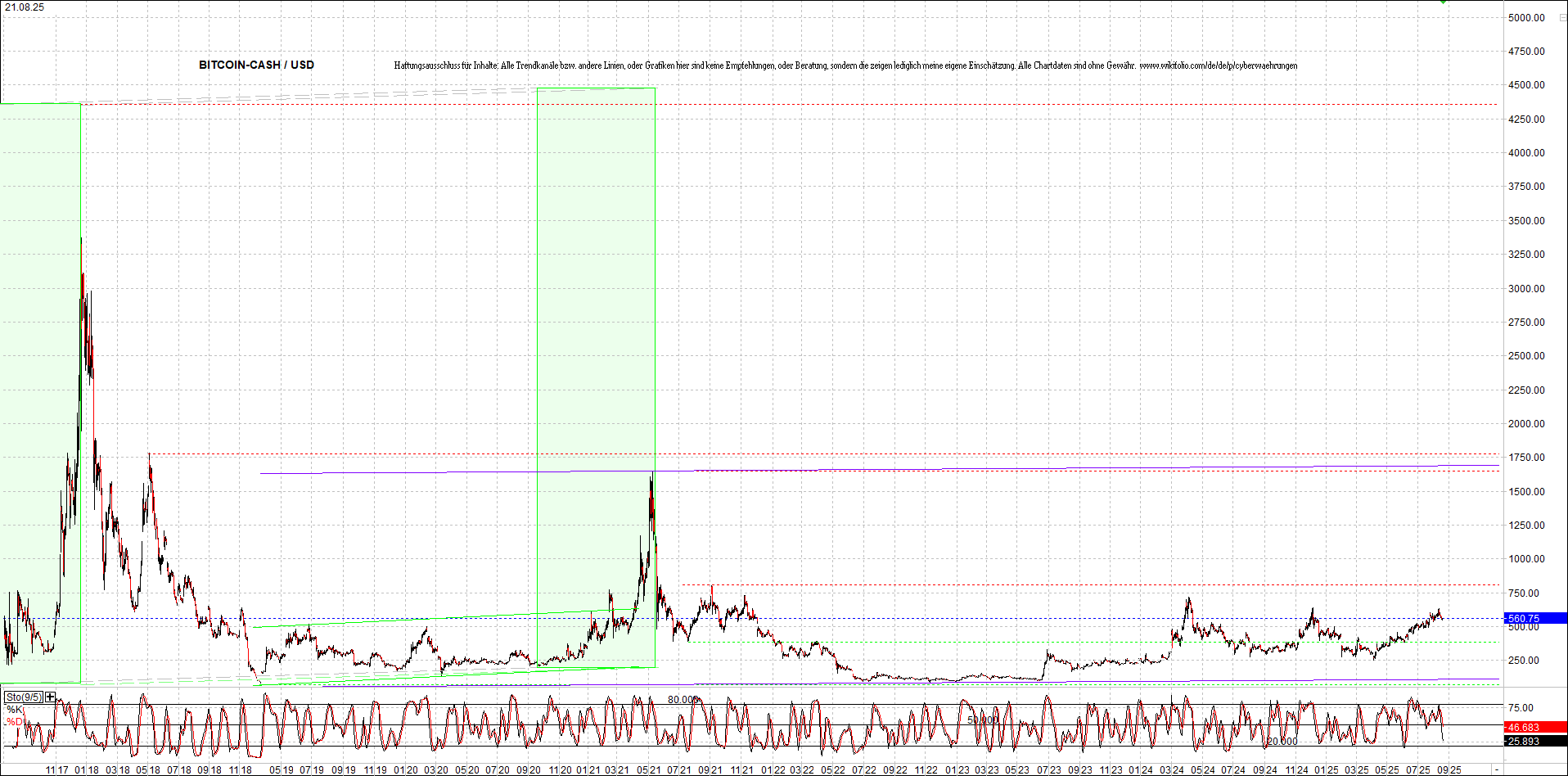Open the Sto(9/5) indicator label
The height and width of the screenshot is (776, 1568).
click(24, 697)
